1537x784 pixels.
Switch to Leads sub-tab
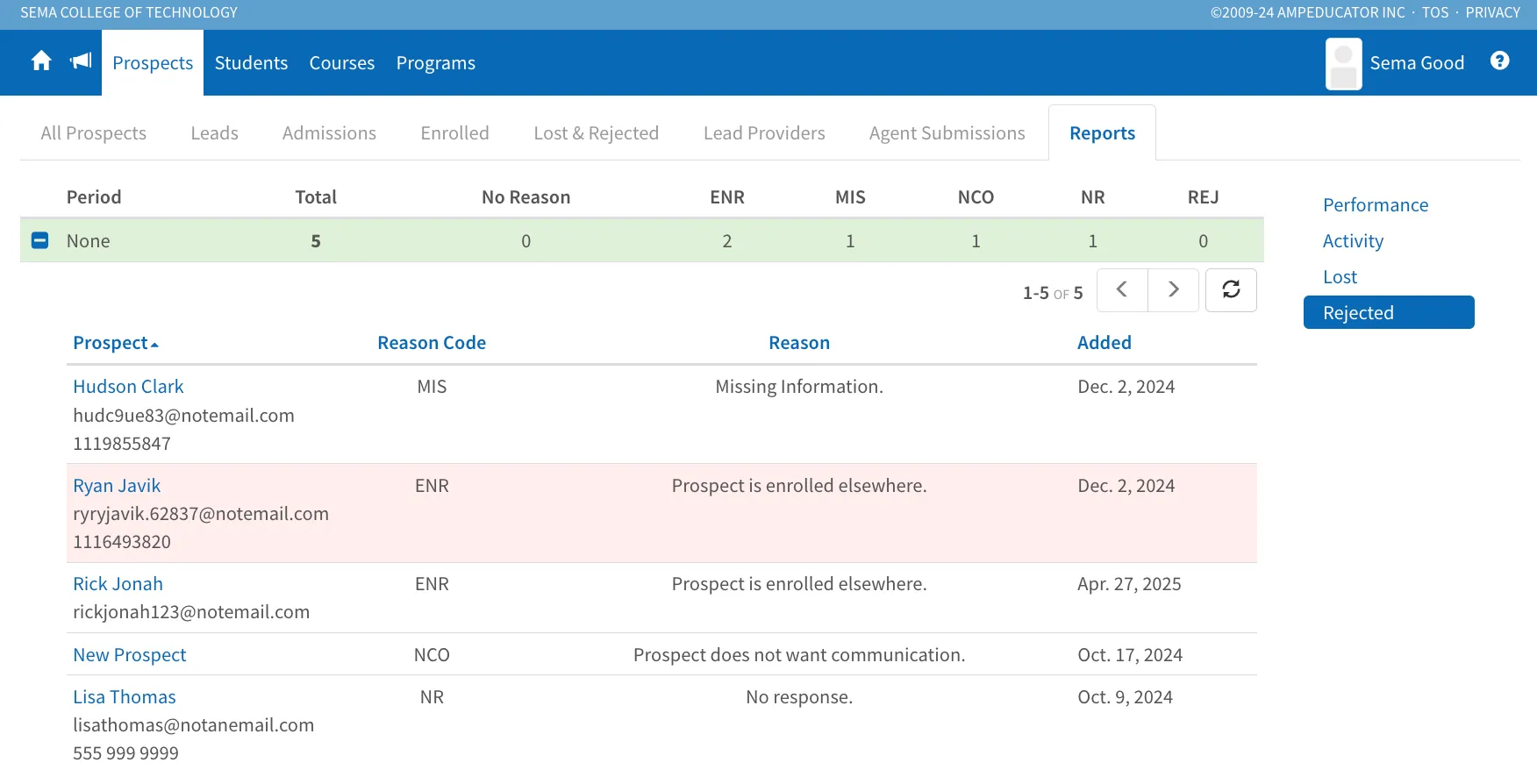click(x=215, y=133)
